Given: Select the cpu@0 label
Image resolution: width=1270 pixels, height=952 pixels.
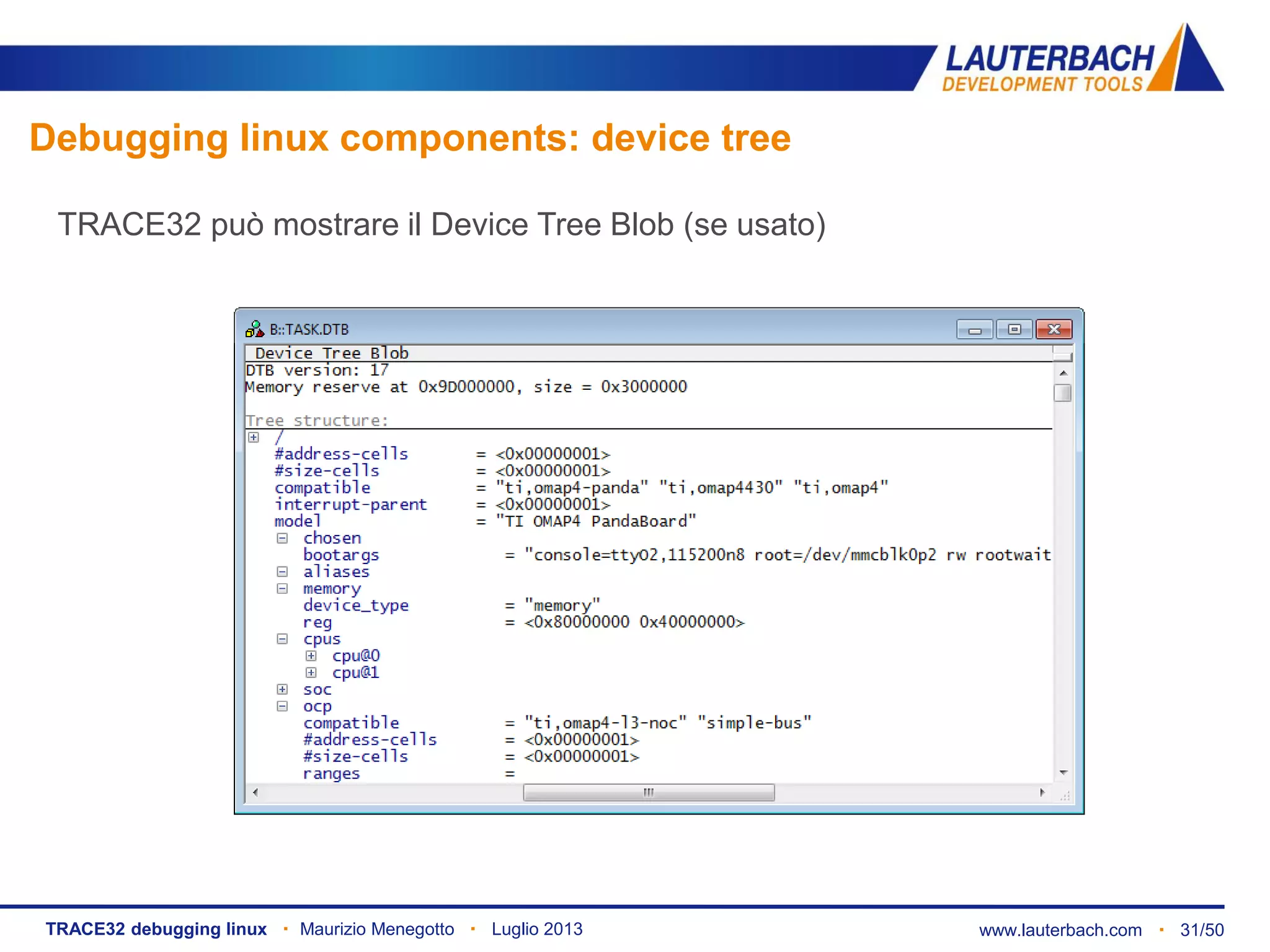Looking at the screenshot, I should (x=356, y=656).
